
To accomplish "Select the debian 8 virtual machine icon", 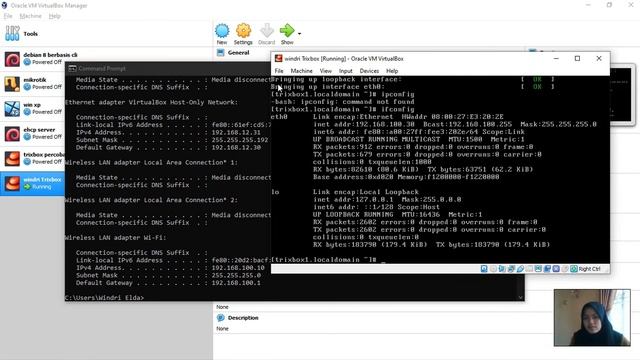I will (x=12, y=59).
